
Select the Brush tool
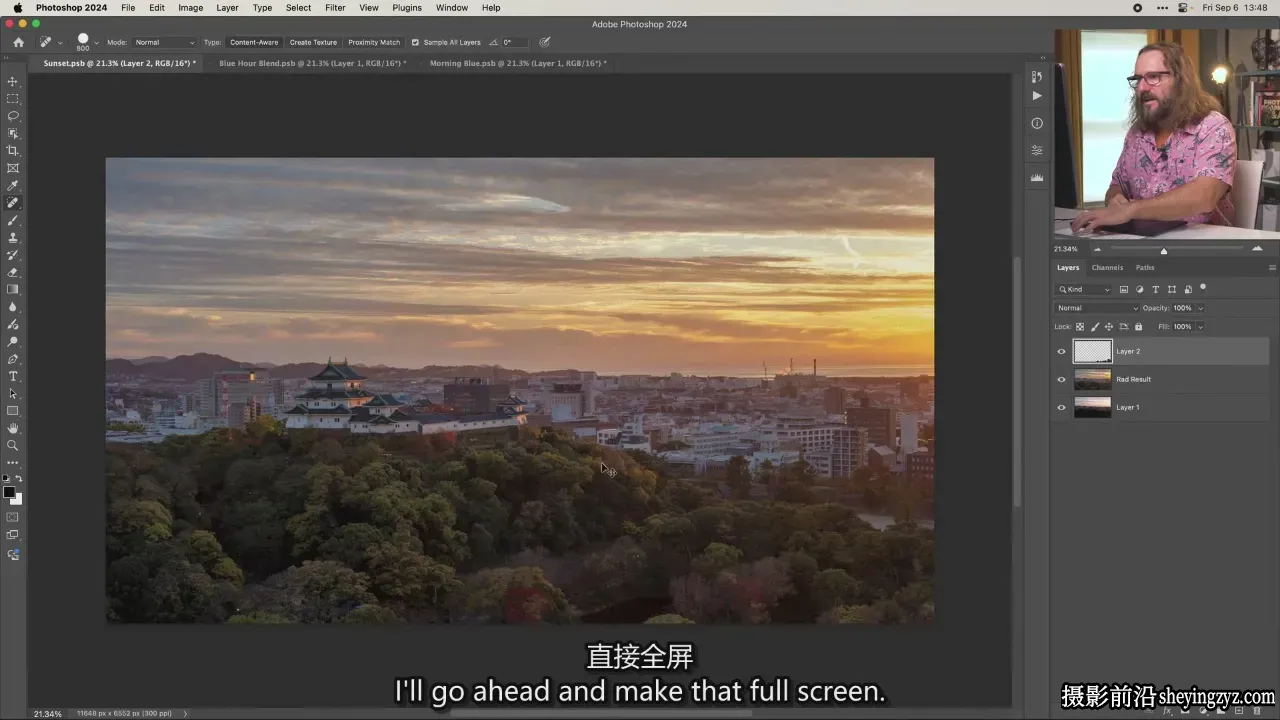[x=13, y=220]
